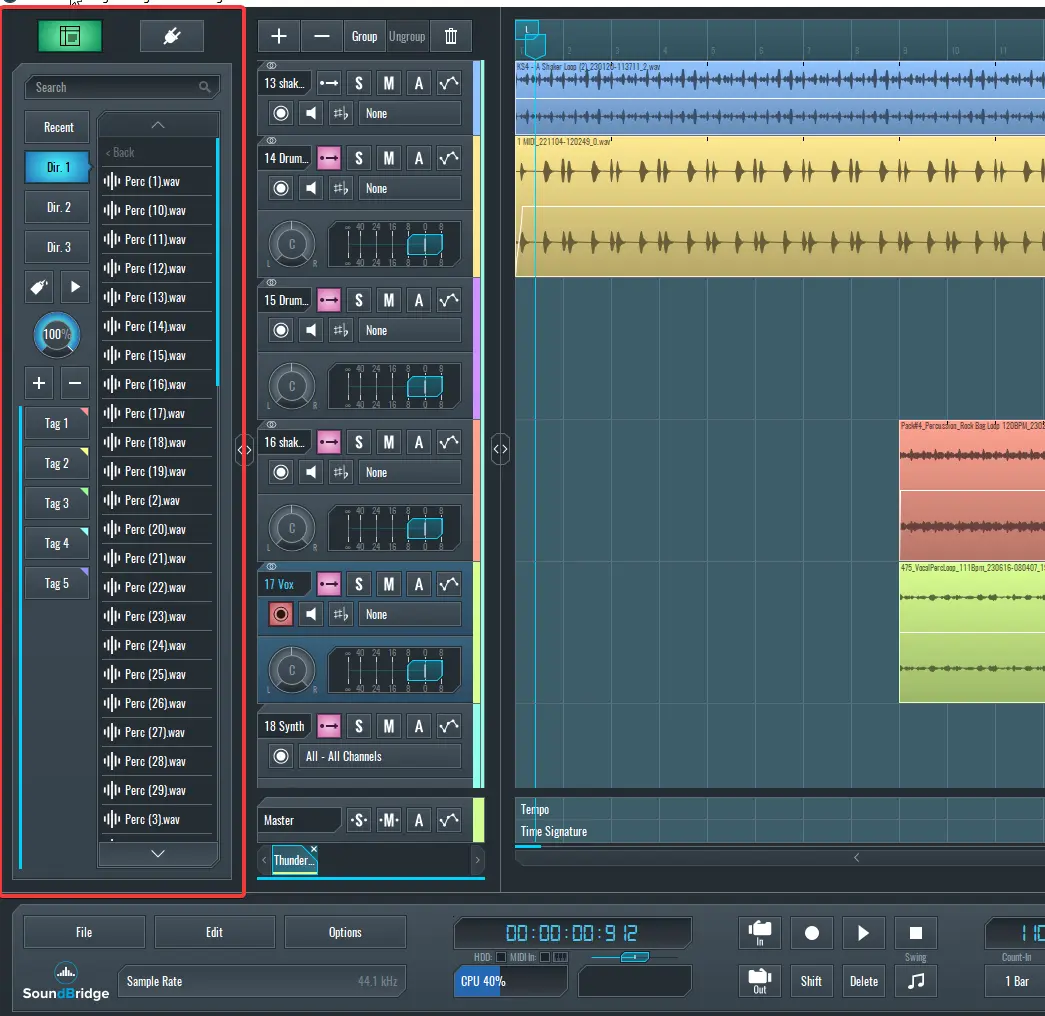
Task: Click the punch Out camera icon
Action: pos(760,981)
